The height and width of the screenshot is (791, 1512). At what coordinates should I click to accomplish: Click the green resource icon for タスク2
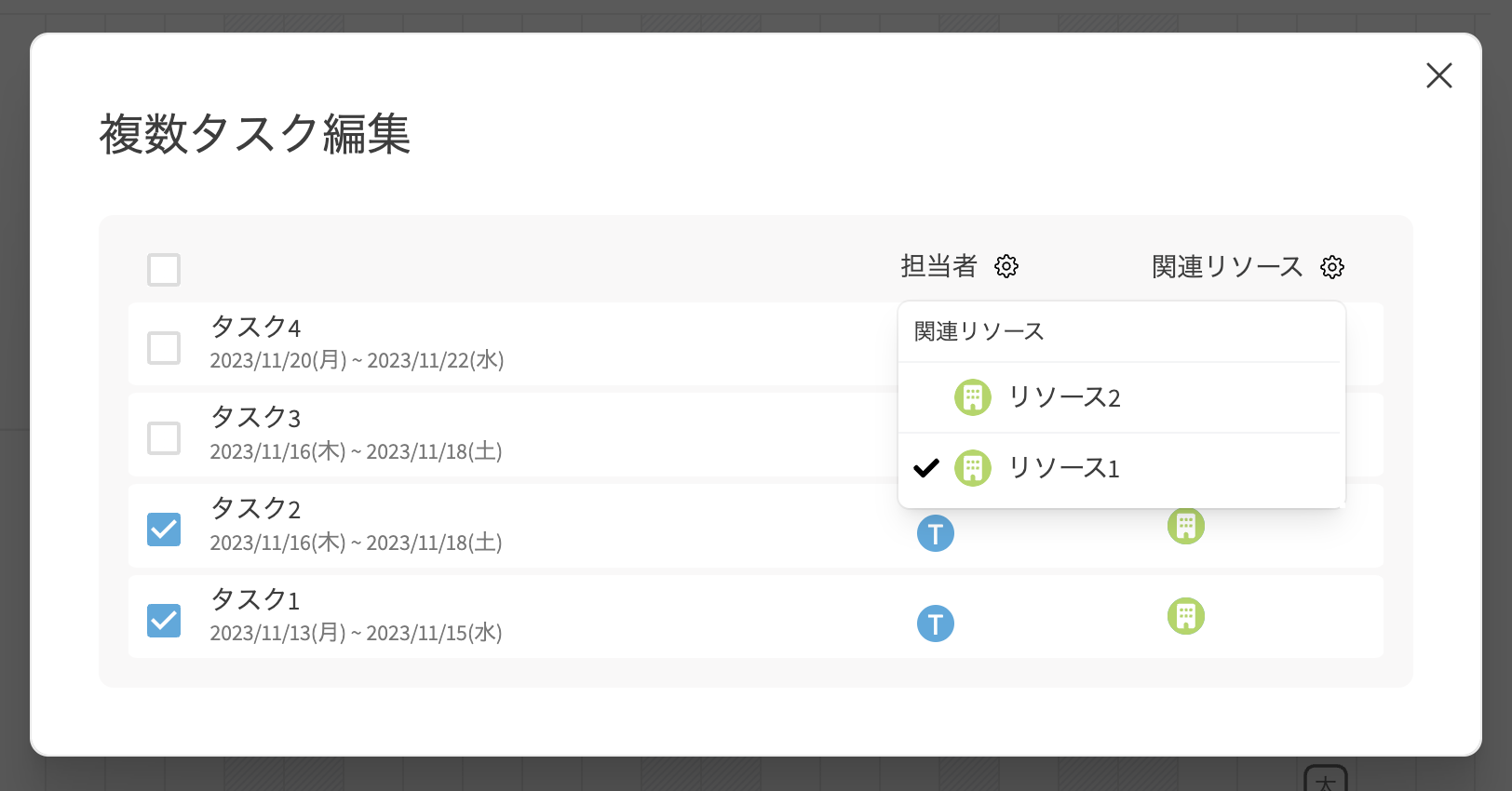click(1186, 527)
